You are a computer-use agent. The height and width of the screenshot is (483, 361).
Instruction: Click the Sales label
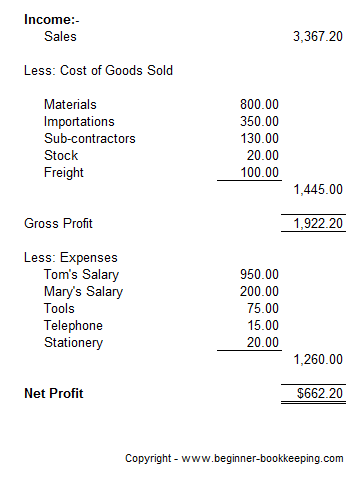tap(60, 37)
